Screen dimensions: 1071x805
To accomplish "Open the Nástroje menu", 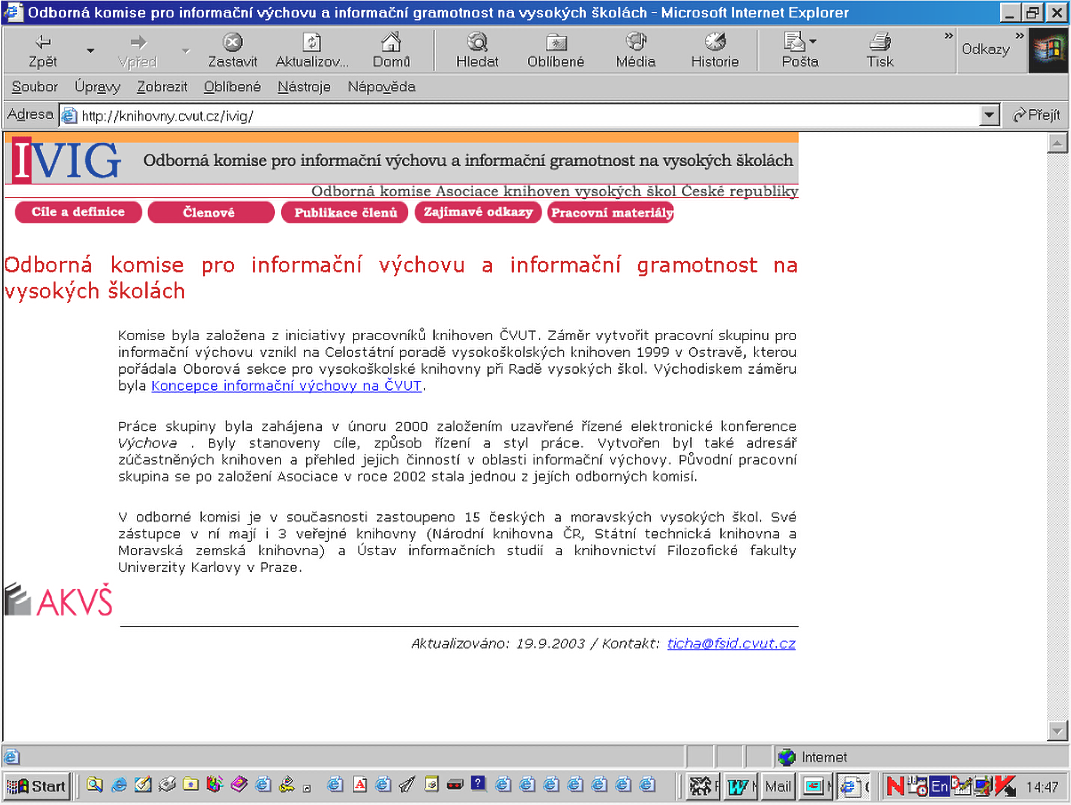I will coord(304,87).
